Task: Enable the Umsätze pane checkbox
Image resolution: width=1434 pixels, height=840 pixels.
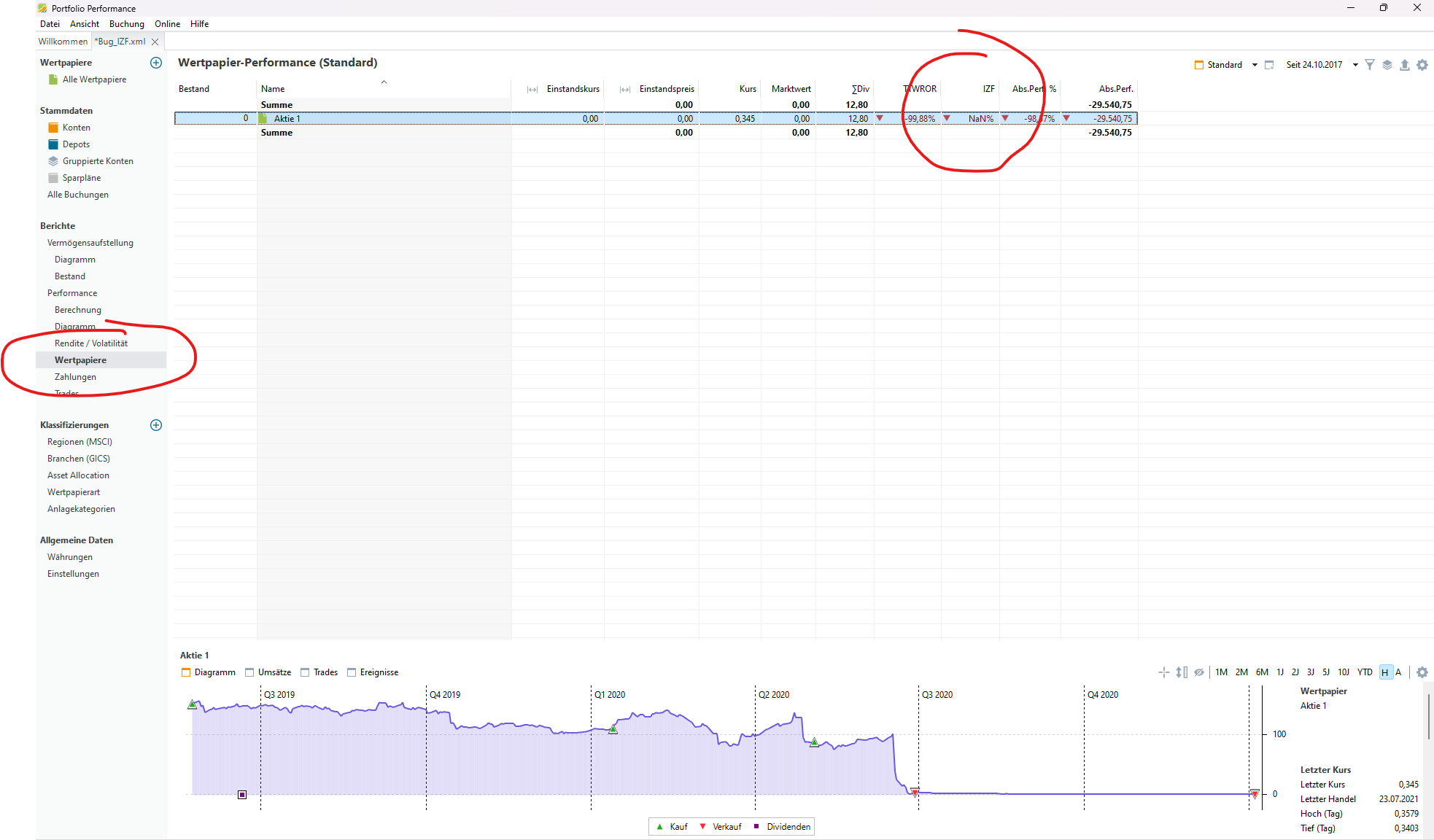Action: [250, 672]
